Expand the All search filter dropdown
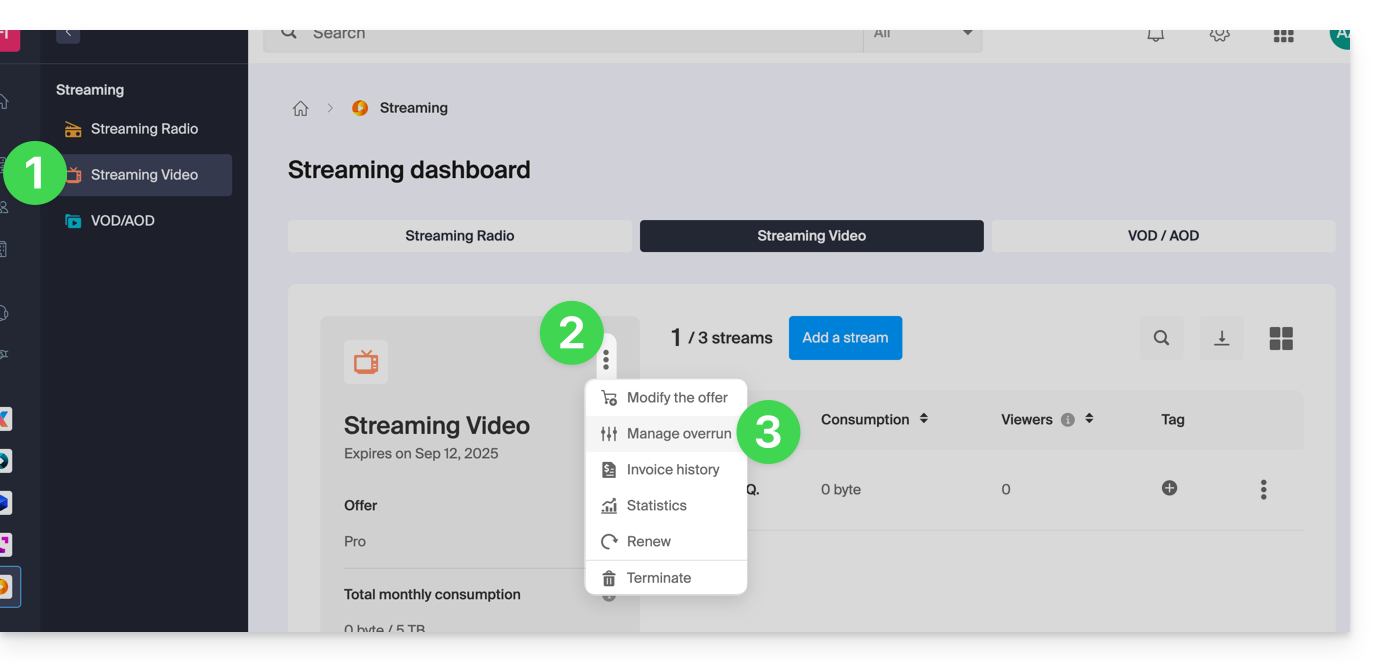This screenshot has height=662, width=1380. click(x=922, y=35)
